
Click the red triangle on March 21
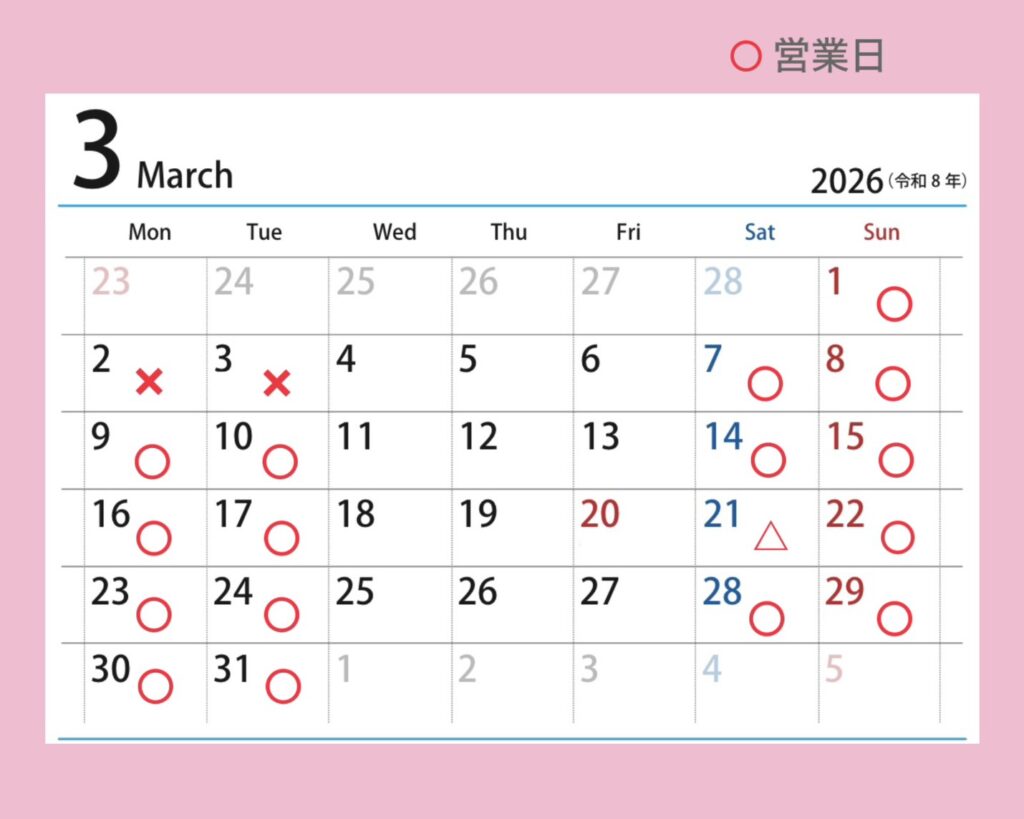(770, 538)
